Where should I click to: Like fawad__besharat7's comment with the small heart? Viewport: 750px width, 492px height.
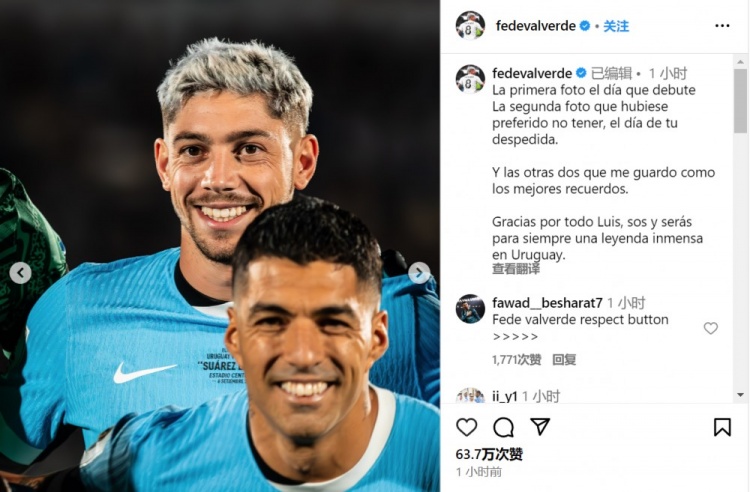pos(710,328)
